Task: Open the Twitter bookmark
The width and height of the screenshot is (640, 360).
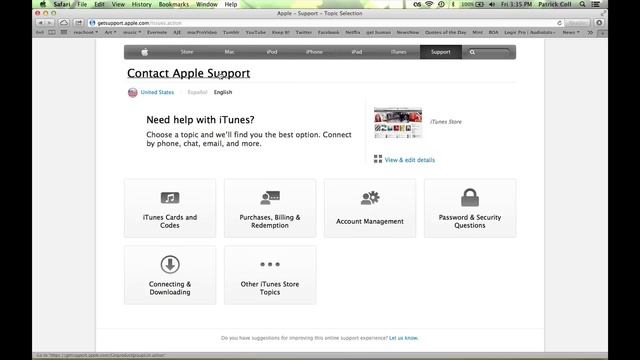Action: [304, 32]
